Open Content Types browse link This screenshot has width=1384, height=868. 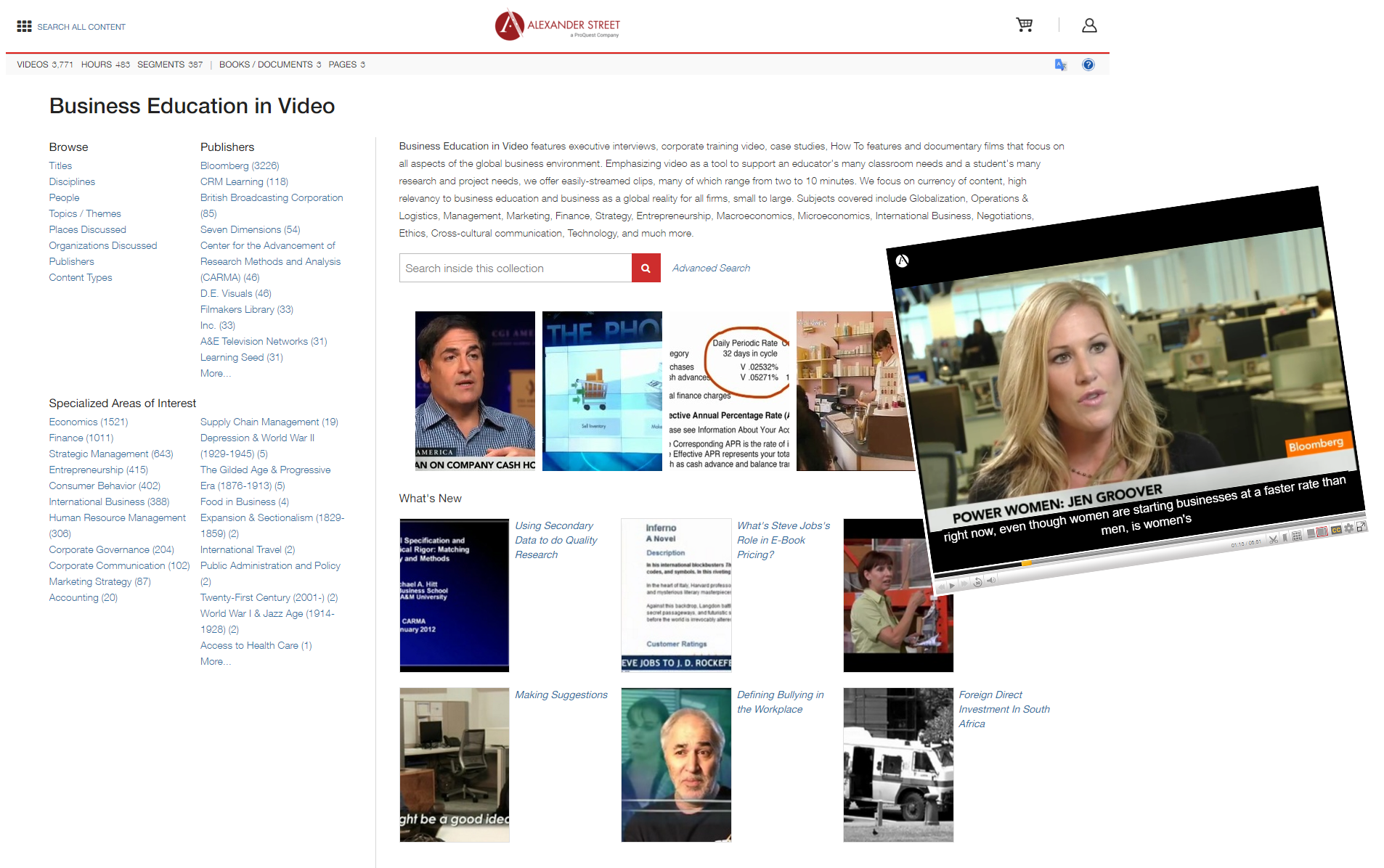click(x=81, y=277)
